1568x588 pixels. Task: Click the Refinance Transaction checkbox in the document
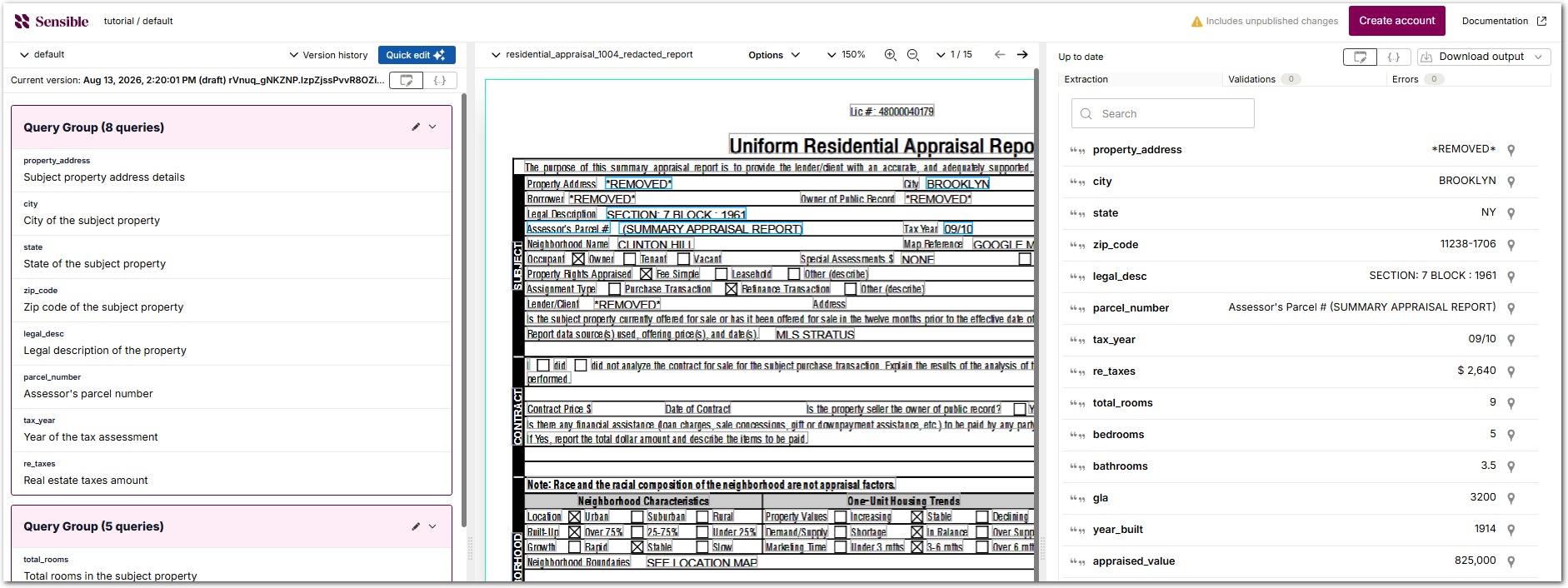coord(732,289)
